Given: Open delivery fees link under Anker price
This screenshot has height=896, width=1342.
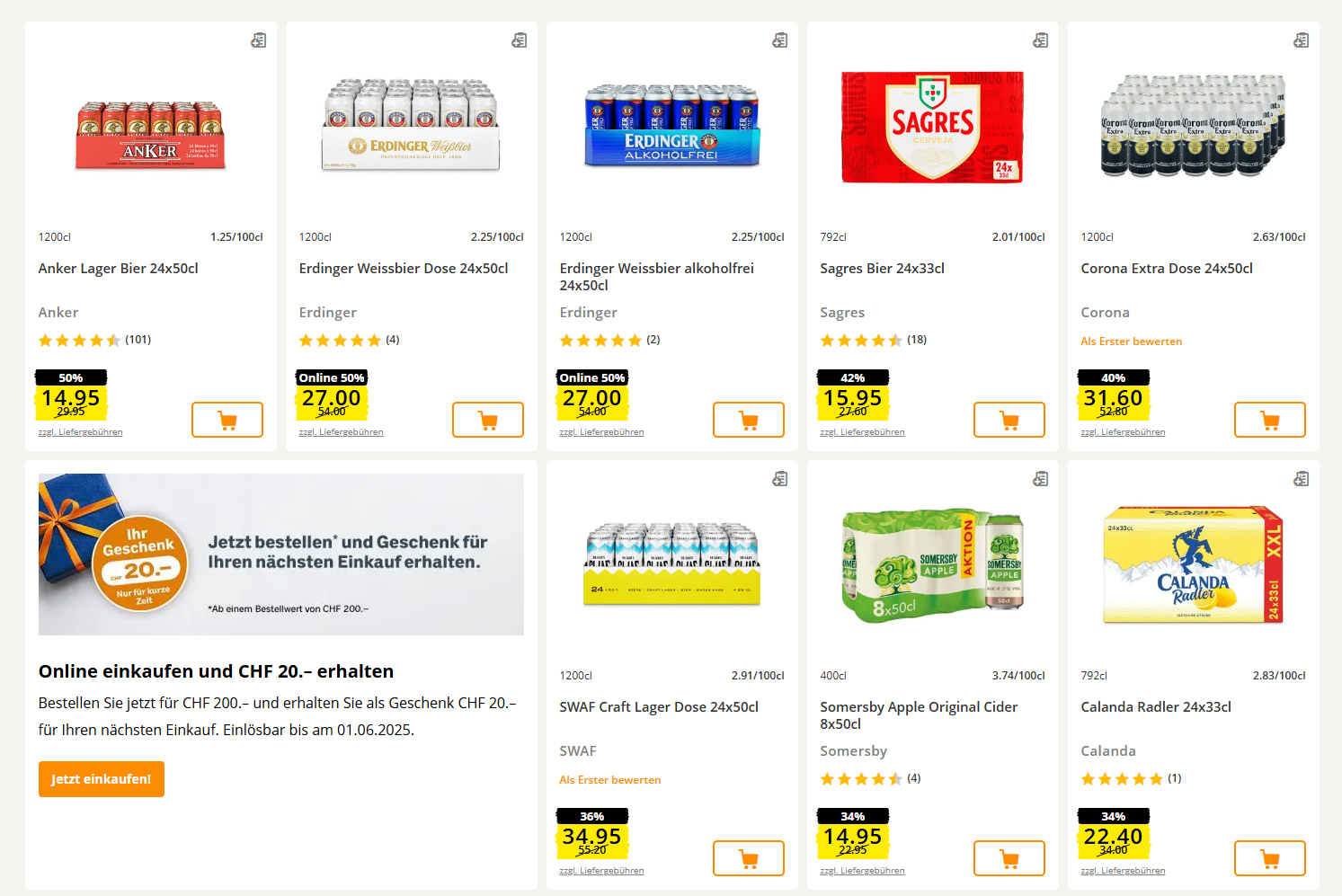Looking at the screenshot, I should click(80, 432).
